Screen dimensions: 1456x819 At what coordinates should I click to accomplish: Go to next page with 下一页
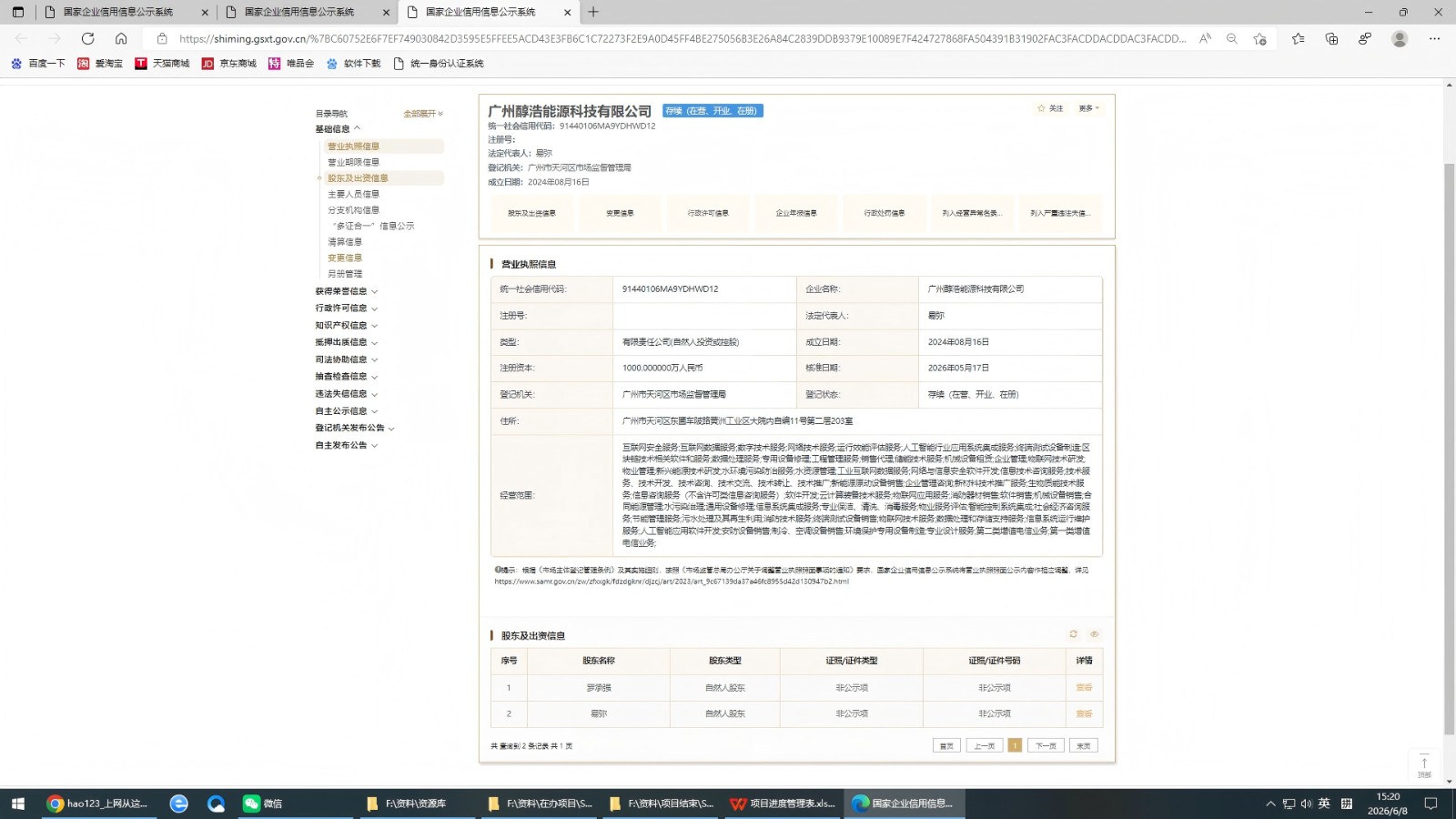coord(1046,745)
